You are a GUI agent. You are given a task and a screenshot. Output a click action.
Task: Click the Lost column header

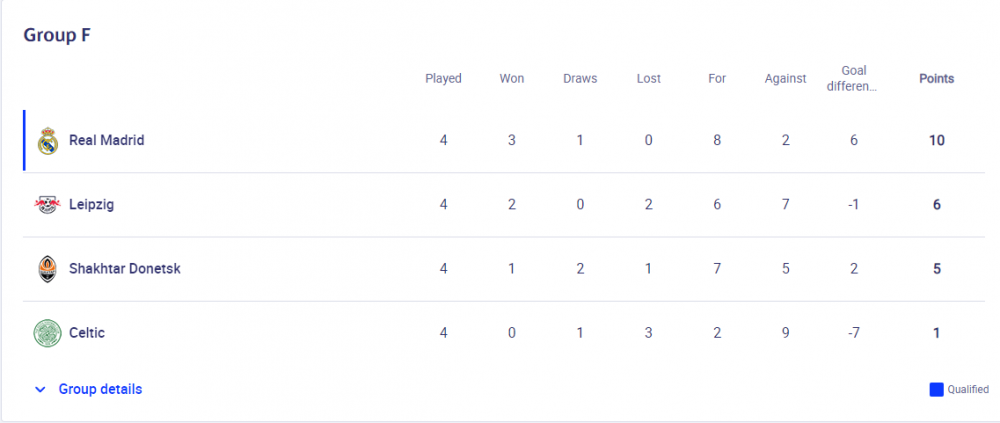coord(649,79)
